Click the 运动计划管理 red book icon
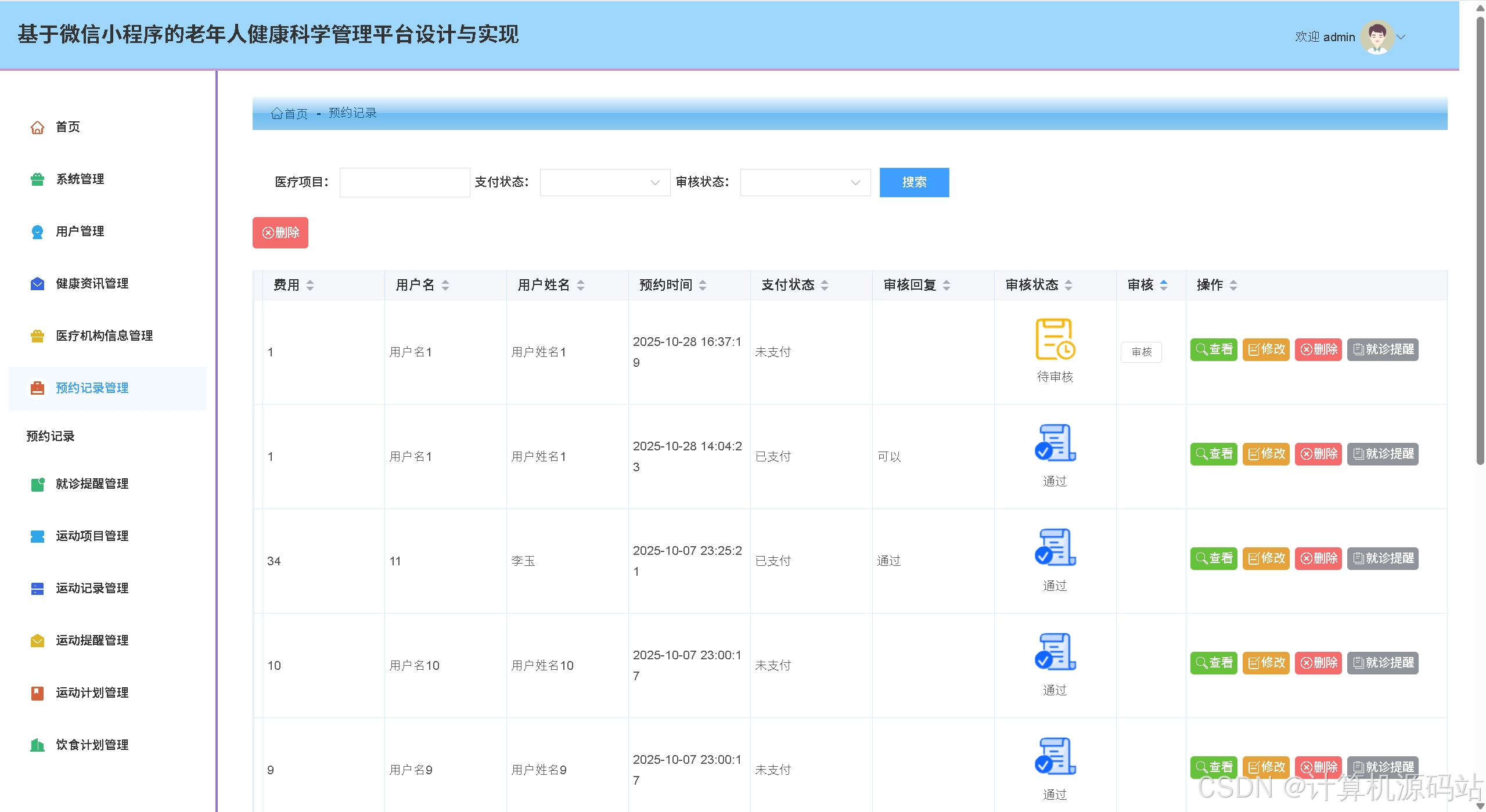The image size is (1486, 812). [37, 693]
